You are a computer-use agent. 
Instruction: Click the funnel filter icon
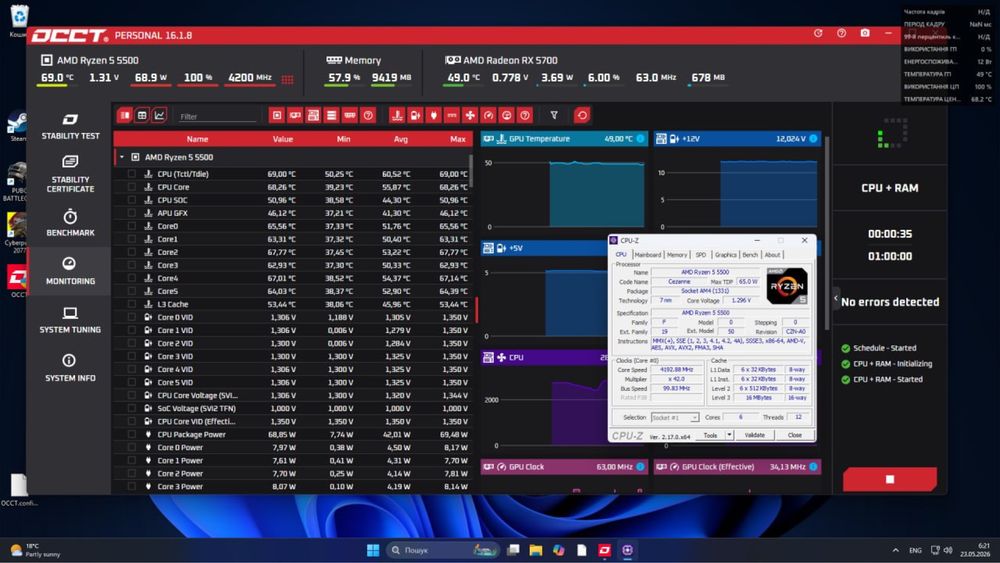coord(554,115)
